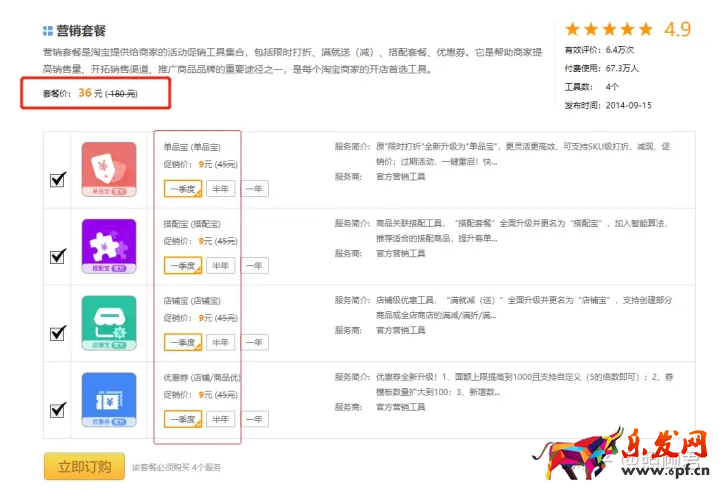Viewport: 720px width, 491px height.
Task: Click the blue 优惠券 coupon icon
Action: 109,400
